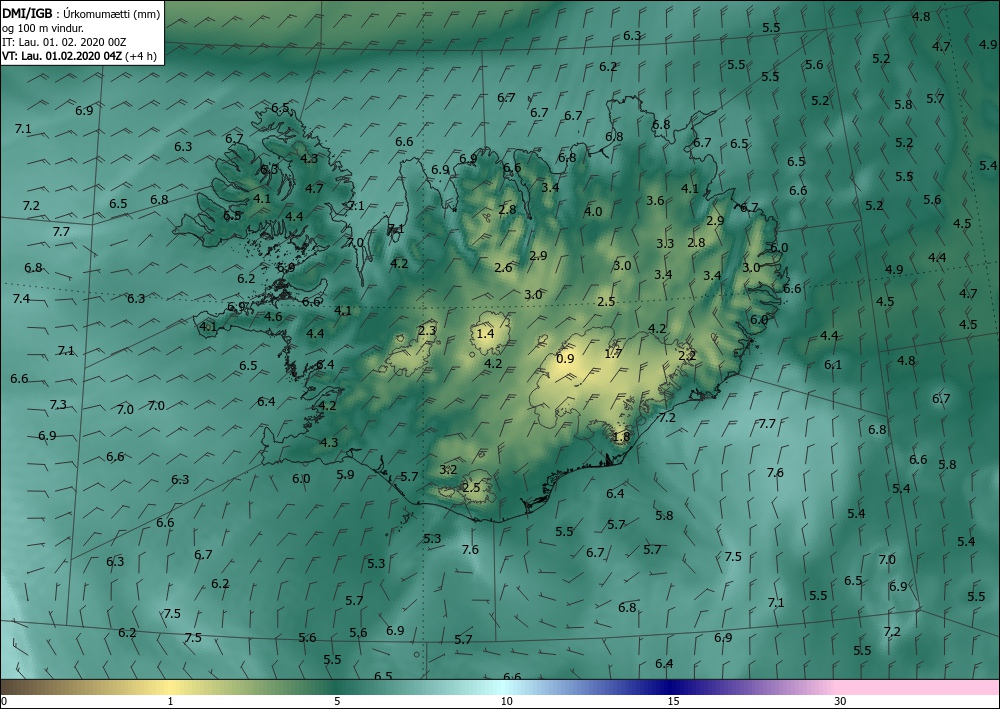
Task: Click the 7.4 value at the west edge
Action: pyautogui.click(x=21, y=298)
